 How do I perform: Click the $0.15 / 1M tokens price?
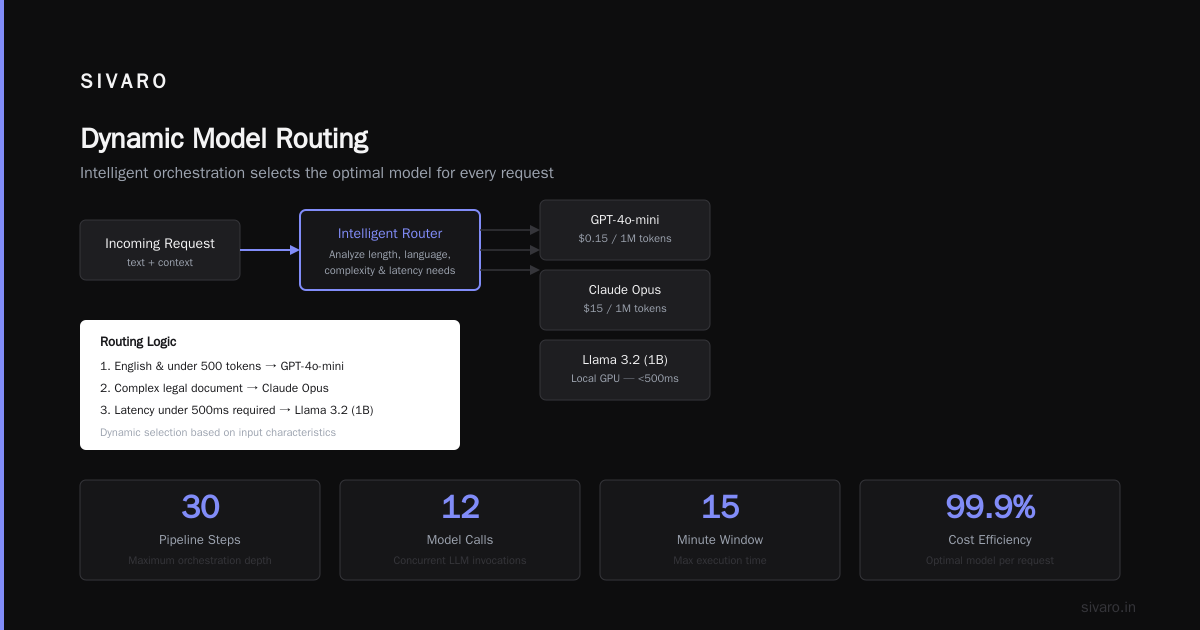(625, 239)
